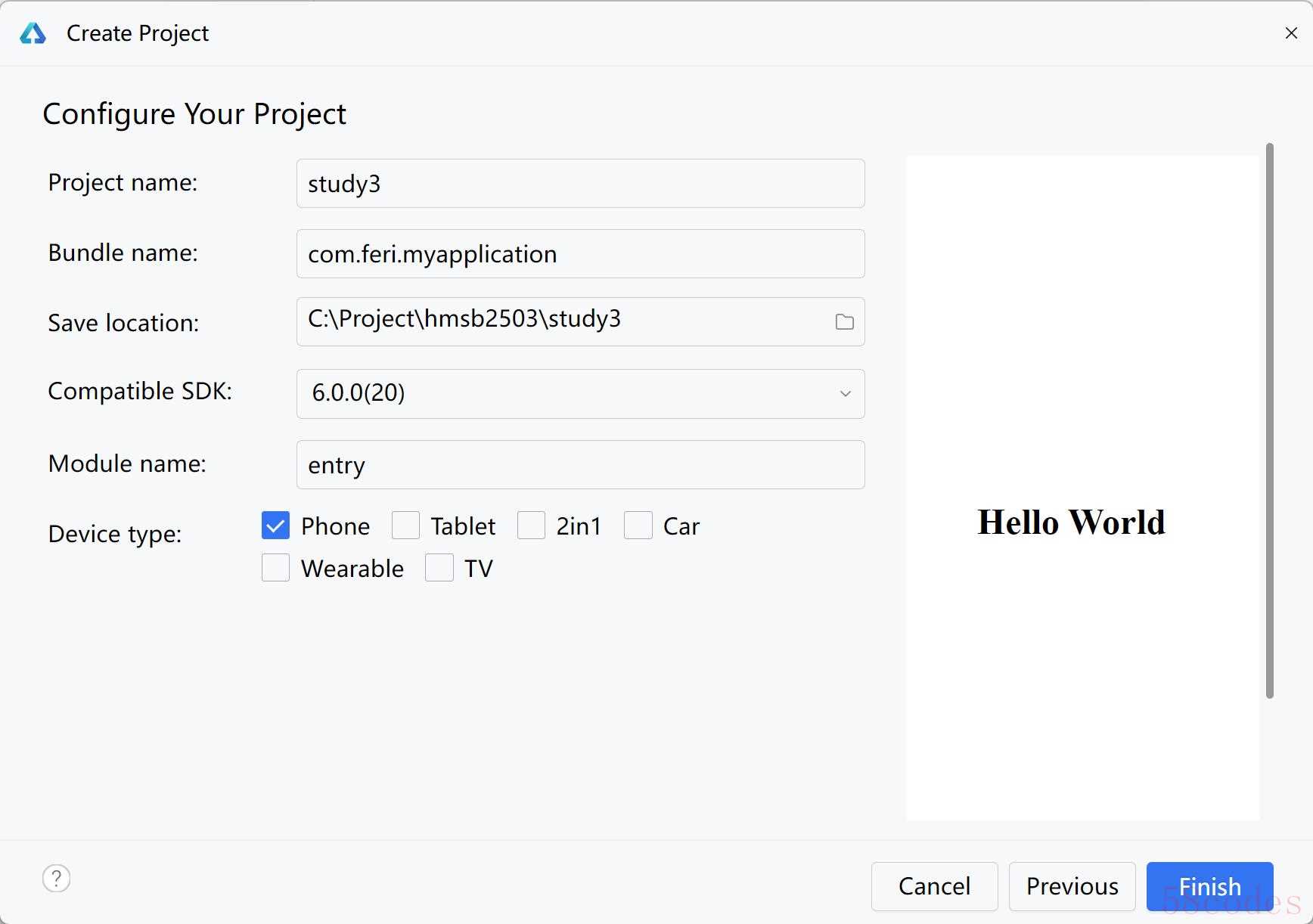Image resolution: width=1313 pixels, height=924 pixels.
Task: Click the Project name field containing study3
Action: [x=580, y=184]
